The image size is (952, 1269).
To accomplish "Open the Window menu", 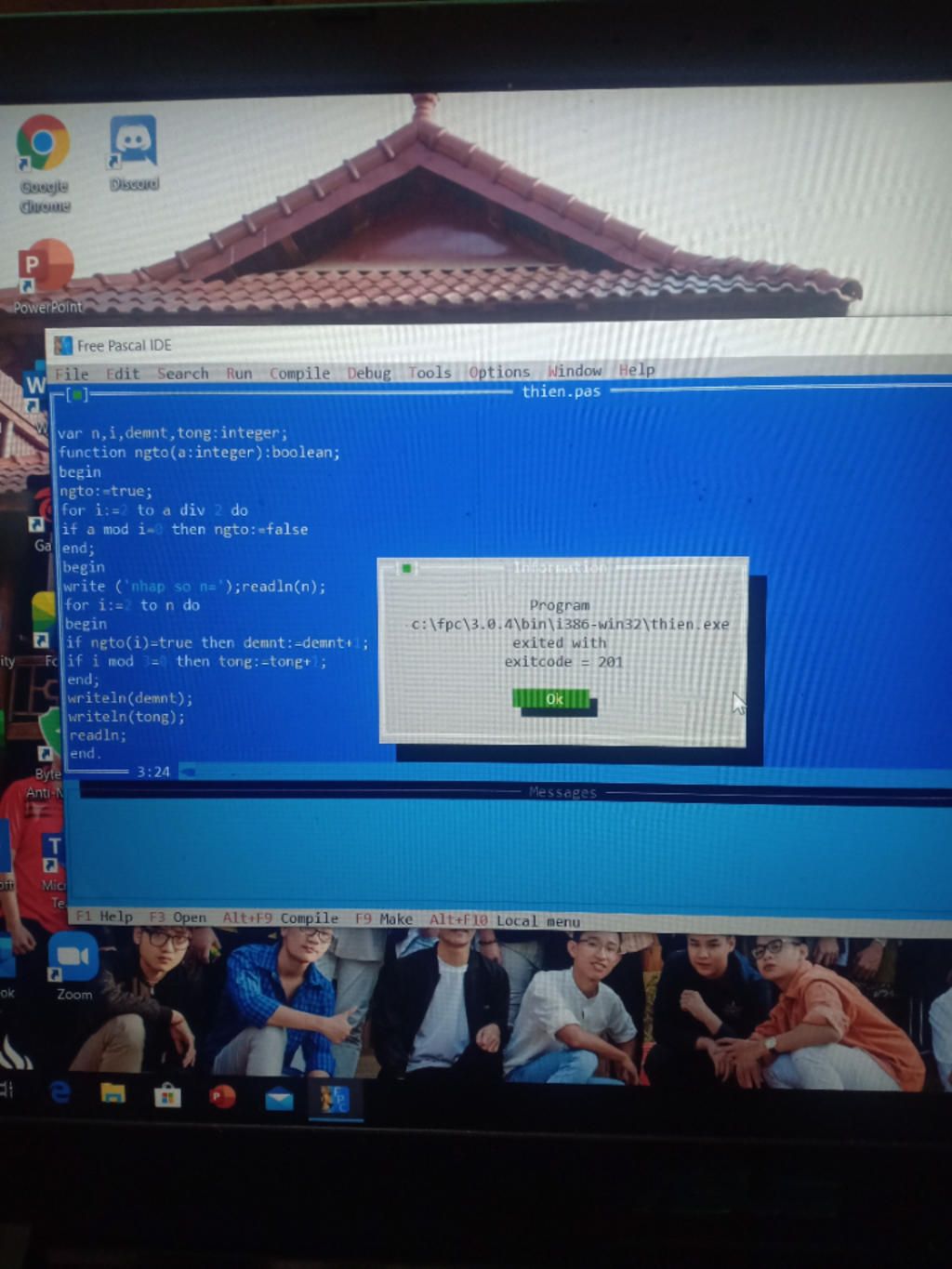I will click(575, 371).
